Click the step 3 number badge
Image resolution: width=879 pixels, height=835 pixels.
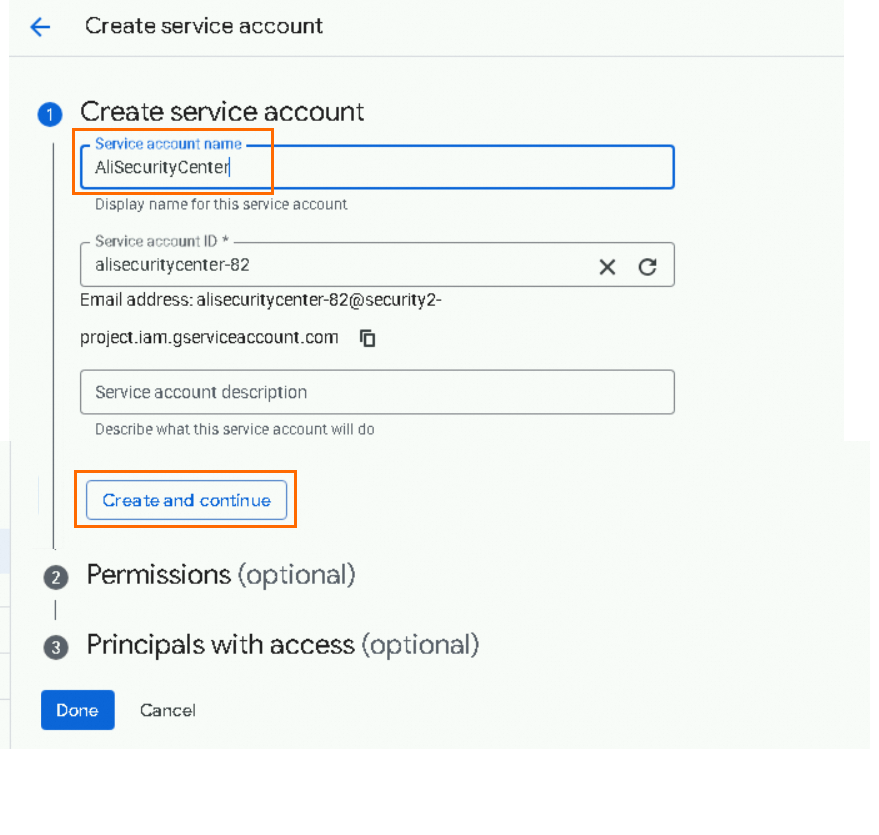tap(56, 648)
